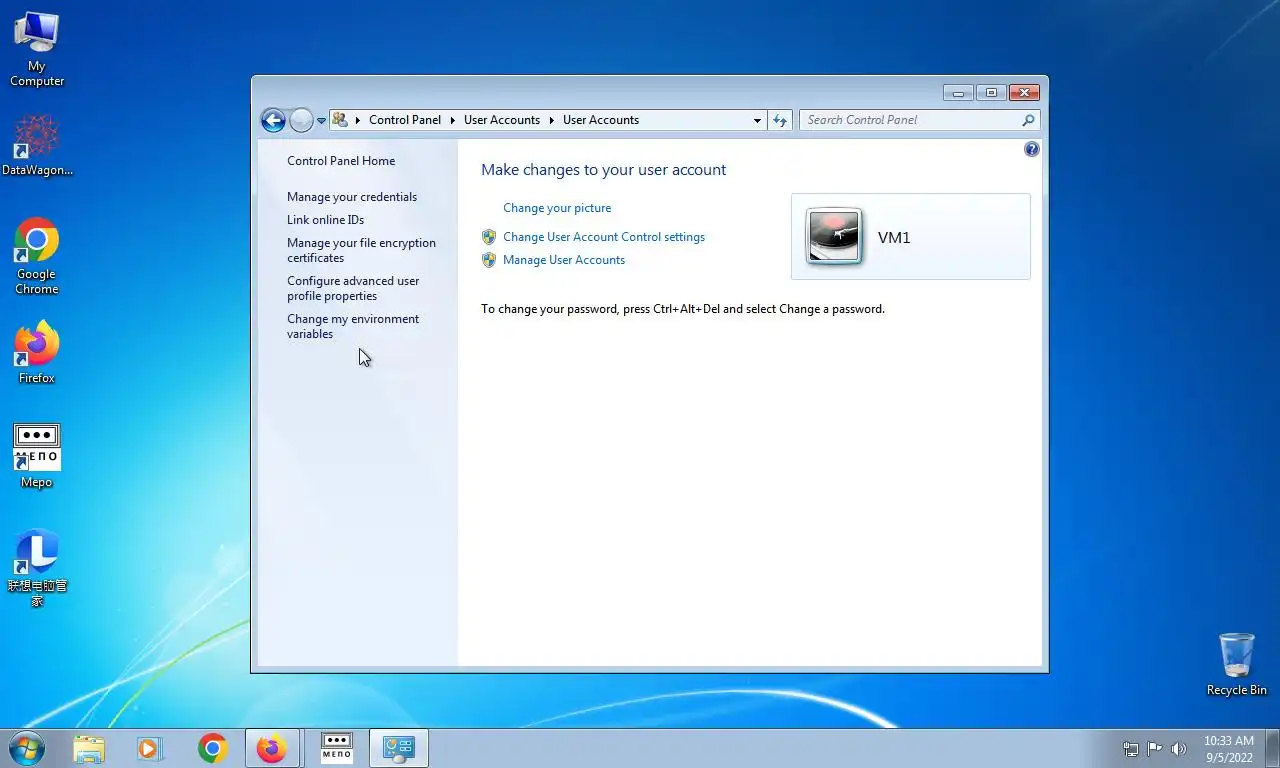Viewport: 1280px width, 768px height.
Task: Open the Lenovo 联想电脑管家 desktop shortcut
Action: [x=37, y=568]
